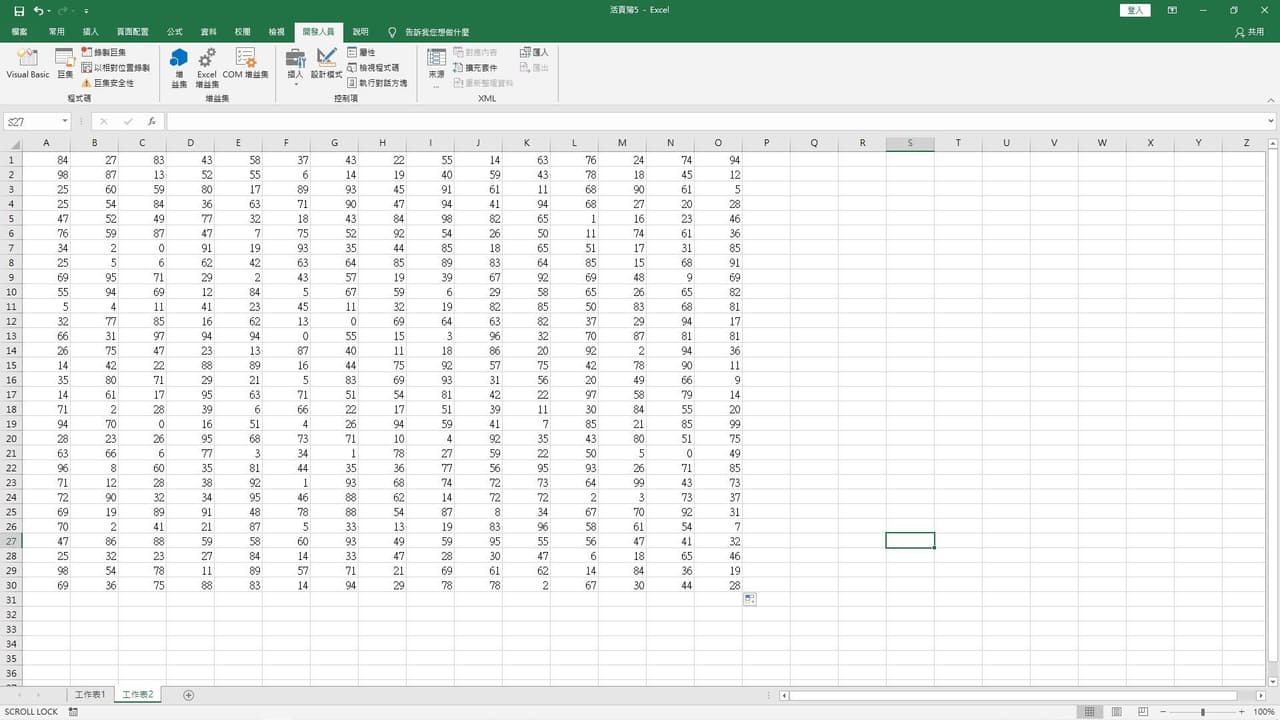
Task: Open the XML 來源 source pane
Action: click(x=436, y=68)
